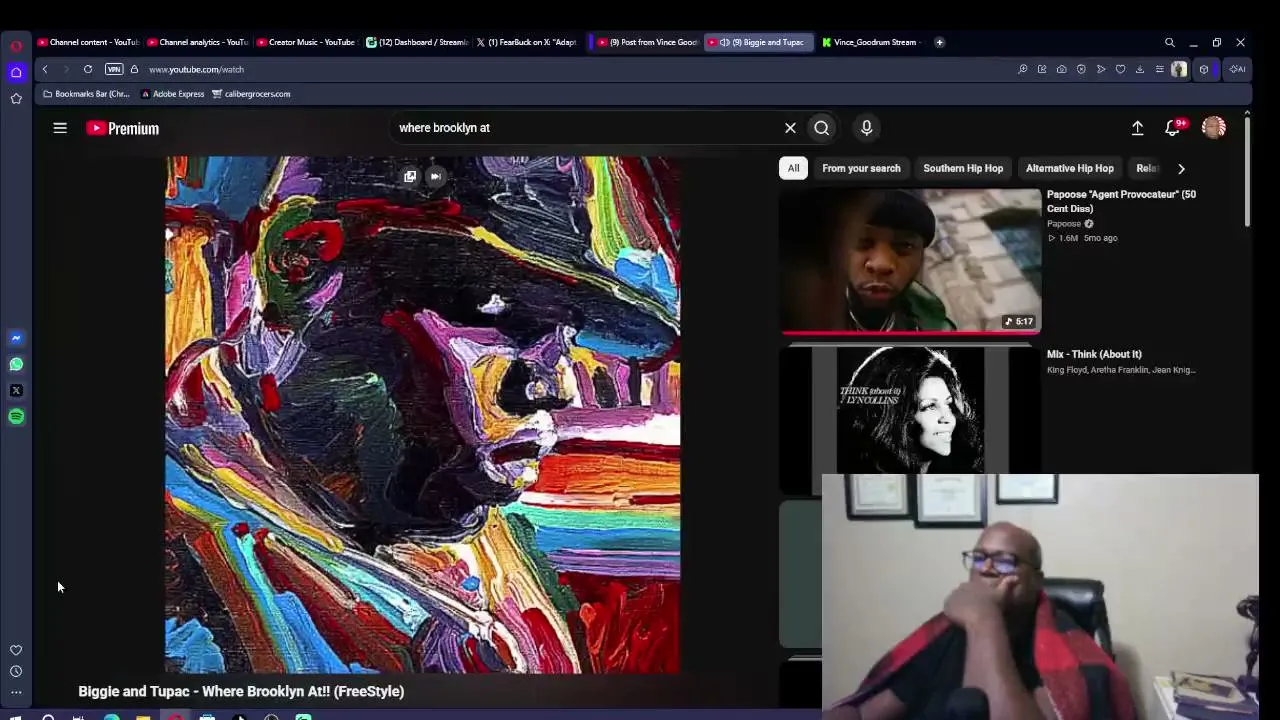Switch to the 'Vince_Goodrum Stream' tab
The image size is (1280, 720).
point(870,42)
